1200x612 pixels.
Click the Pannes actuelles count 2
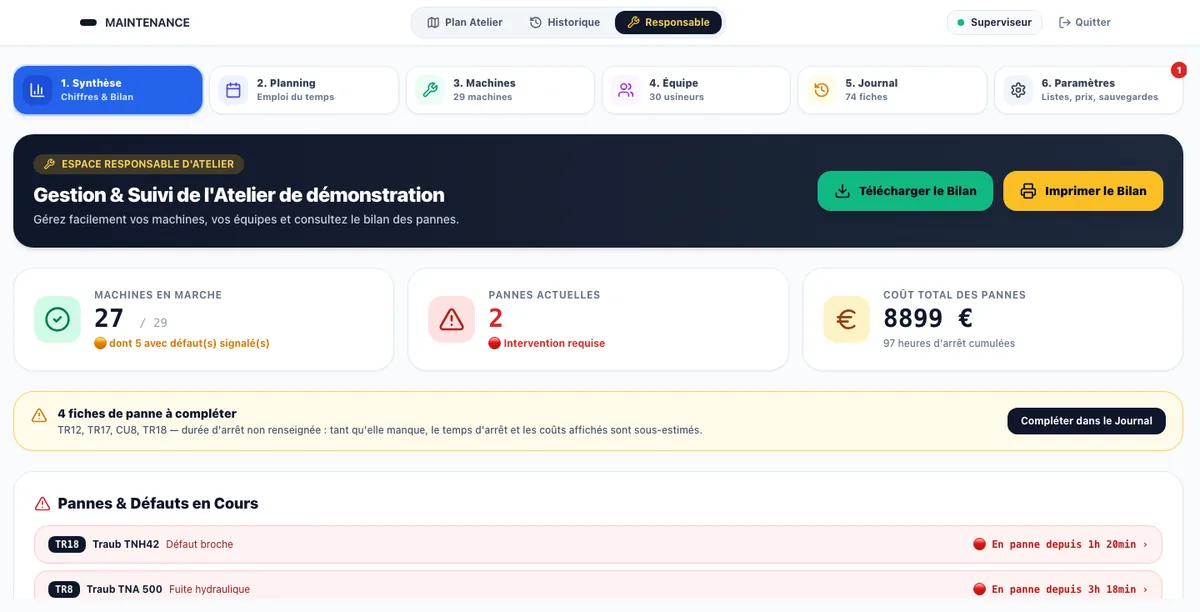[x=496, y=318]
